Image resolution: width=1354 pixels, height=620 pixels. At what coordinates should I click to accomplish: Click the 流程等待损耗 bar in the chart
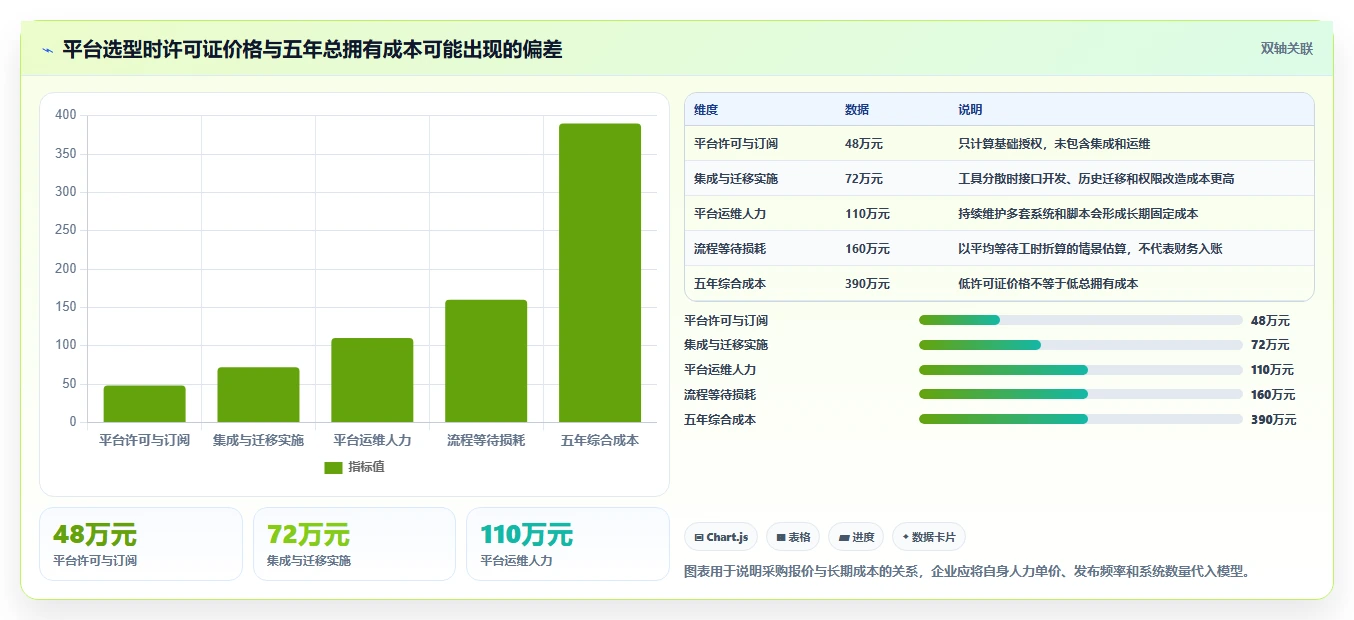point(486,361)
